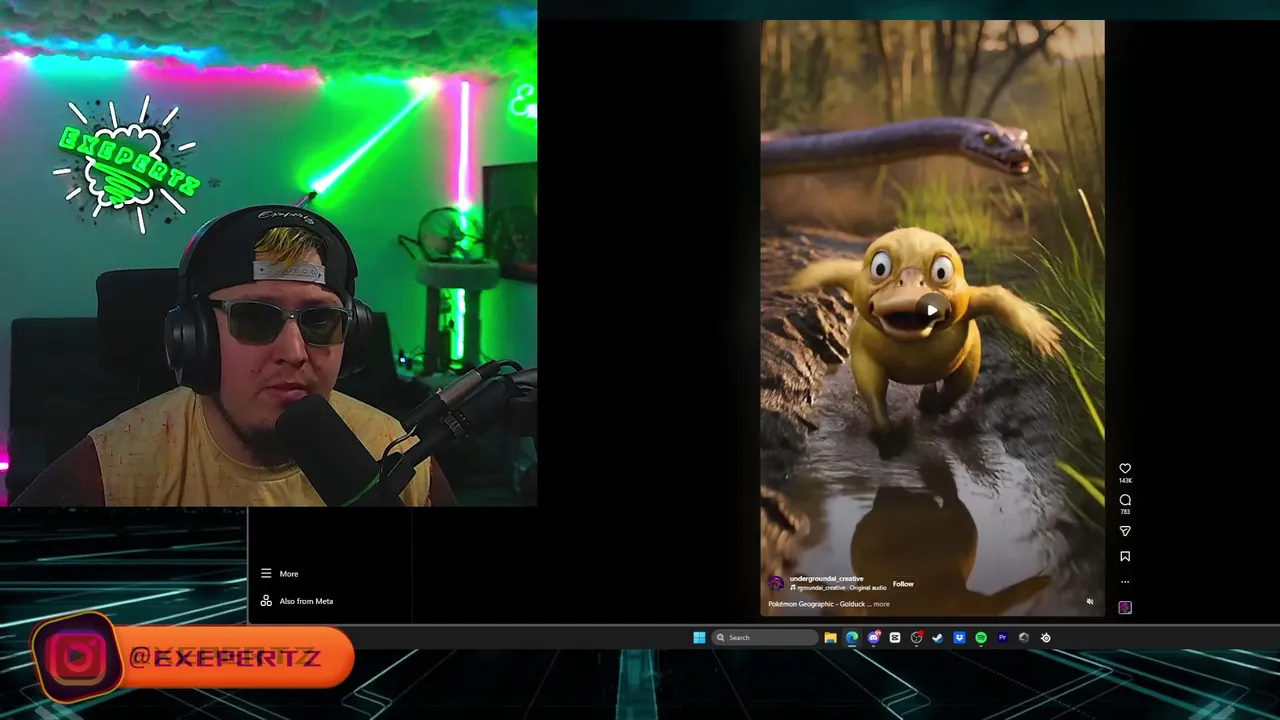1280x720 pixels.
Task: Open the OBS Studio taskbar icon
Action: [x=916, y=637]
